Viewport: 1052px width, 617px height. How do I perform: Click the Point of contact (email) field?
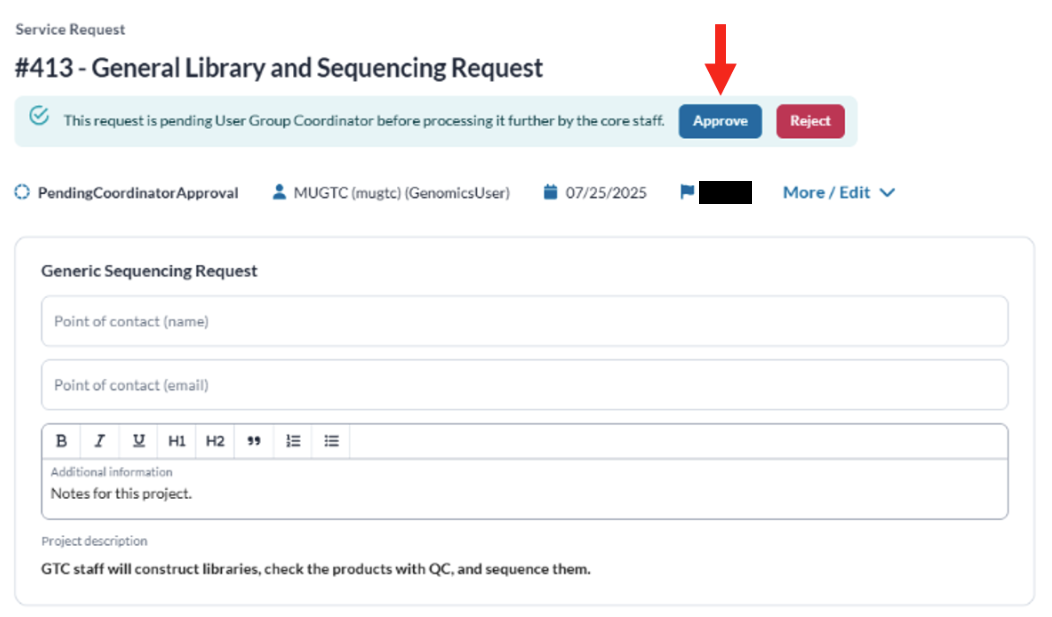(x=524, y=385)
